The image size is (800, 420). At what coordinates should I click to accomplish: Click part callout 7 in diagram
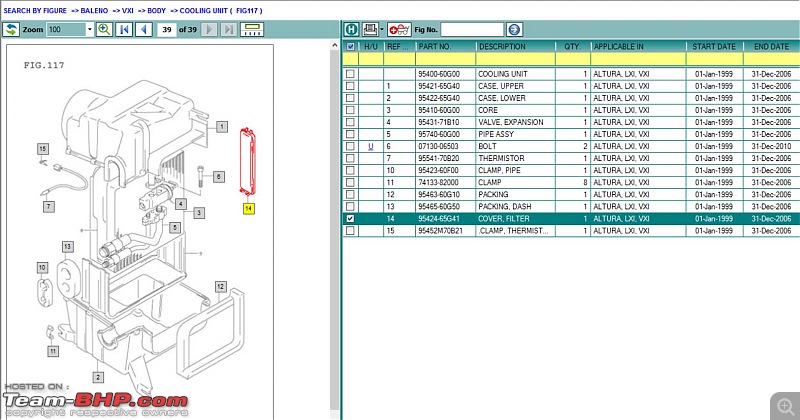[x=48, y=206]
